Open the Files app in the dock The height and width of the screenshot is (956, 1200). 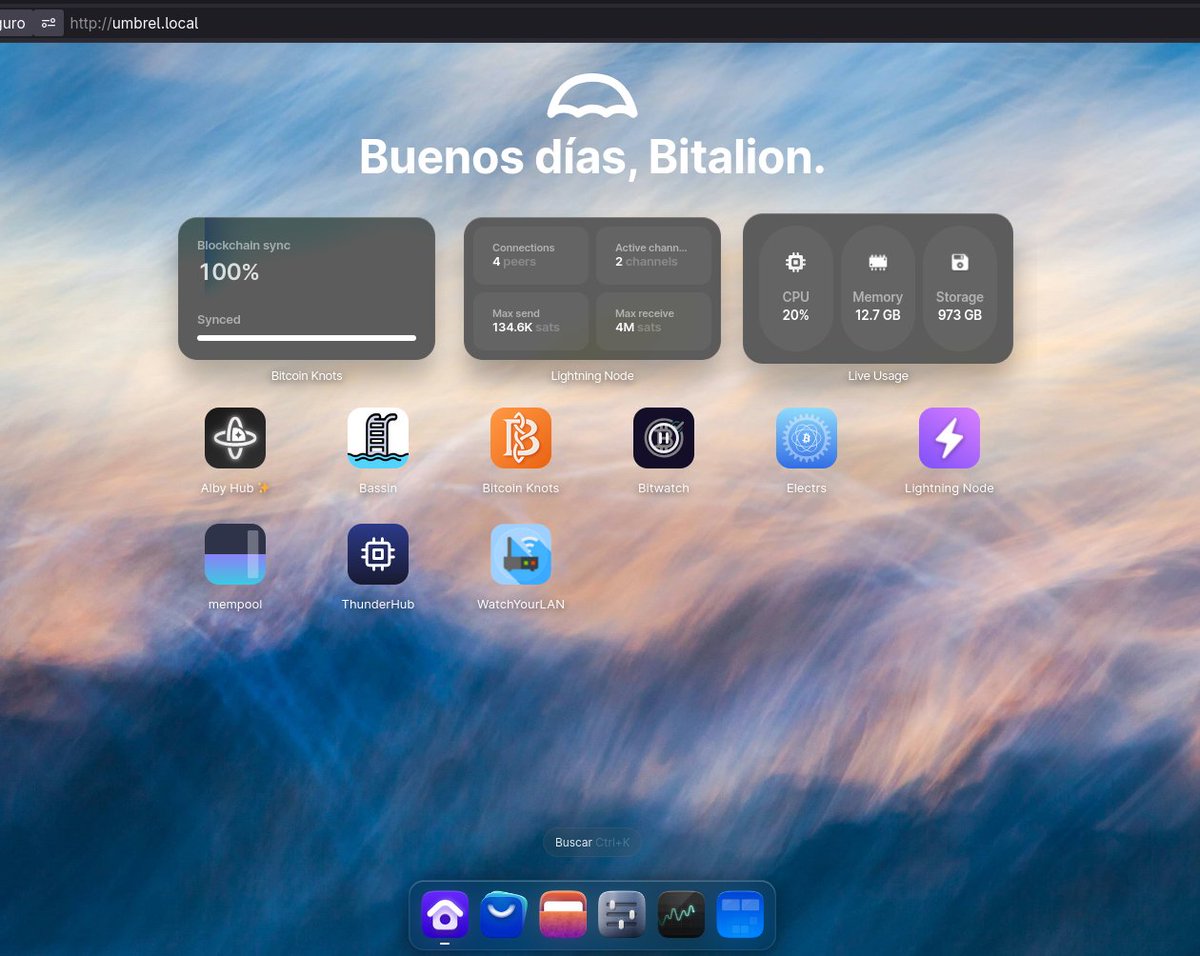563,914
